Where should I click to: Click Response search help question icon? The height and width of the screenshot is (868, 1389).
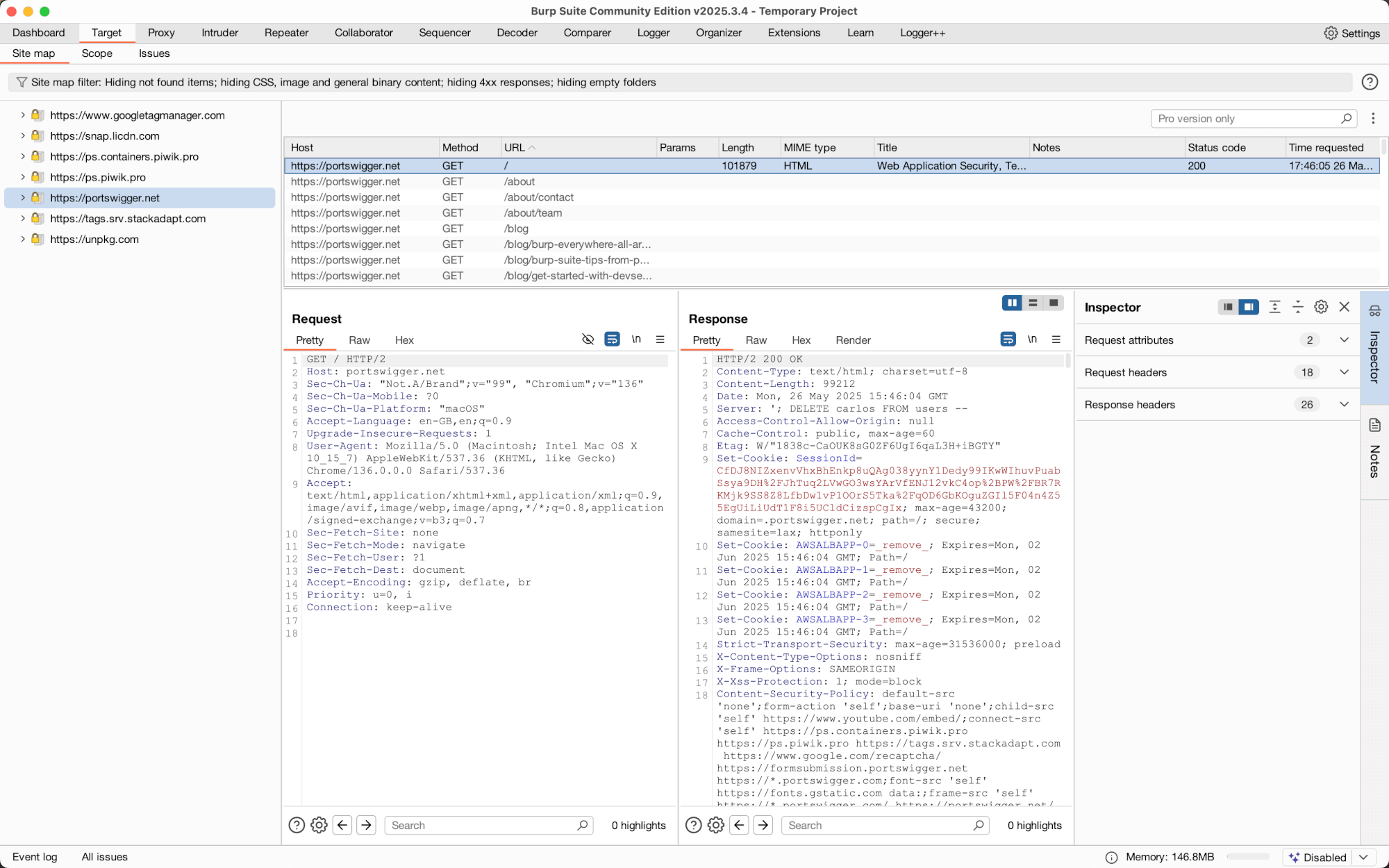(x=693, y=825)
